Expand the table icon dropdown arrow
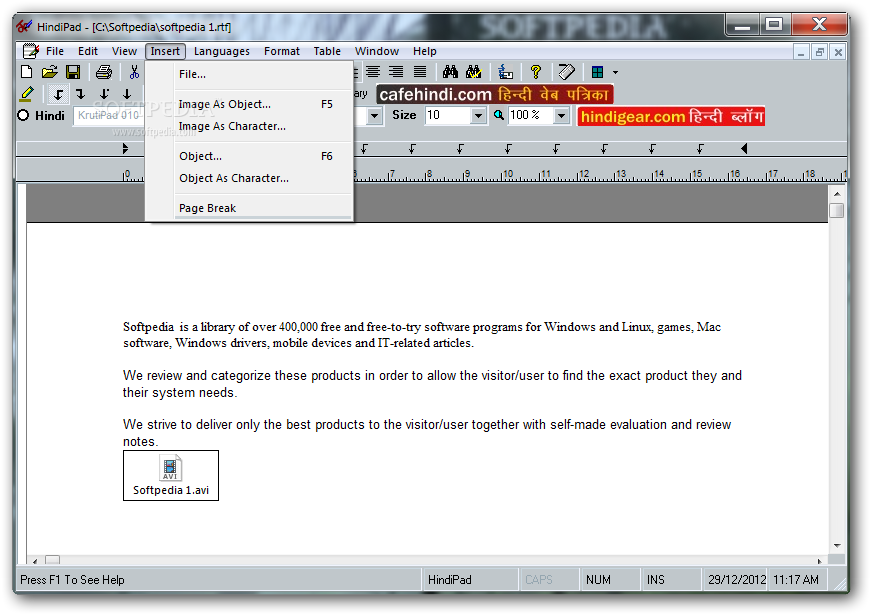Screen dimensions: 871x615 tap(615, 73)
